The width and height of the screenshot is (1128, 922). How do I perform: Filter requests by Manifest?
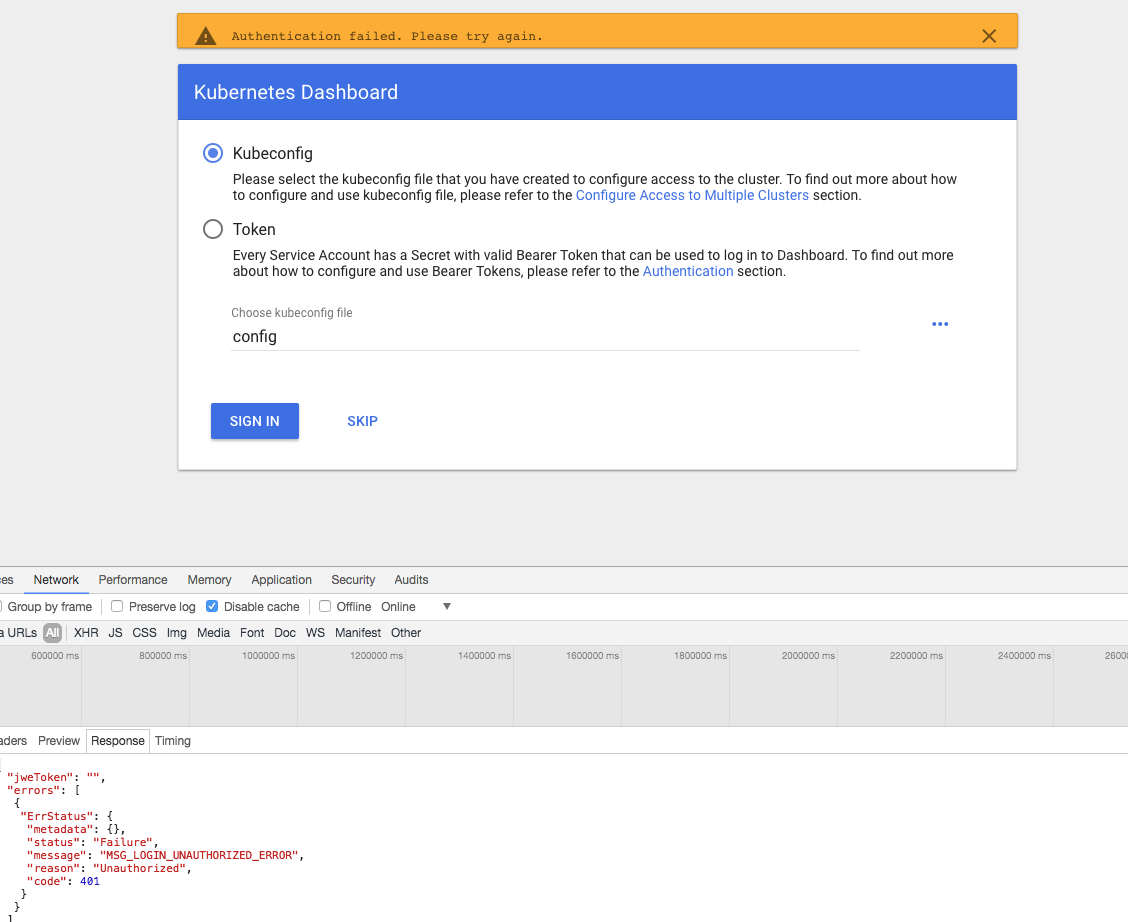pos(358,633)
